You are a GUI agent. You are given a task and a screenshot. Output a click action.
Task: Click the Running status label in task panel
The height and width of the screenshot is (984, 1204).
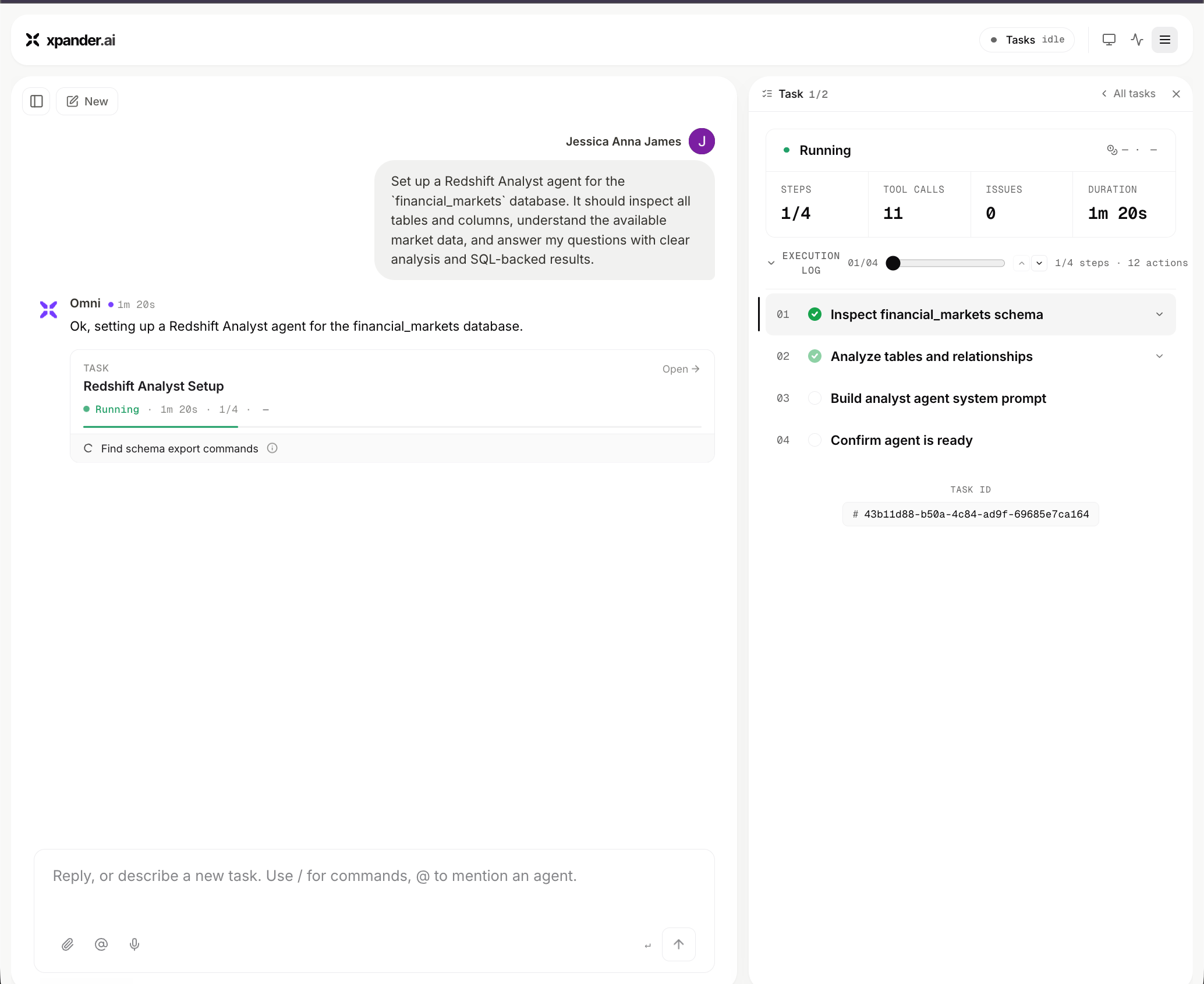[x=825, y=150]
